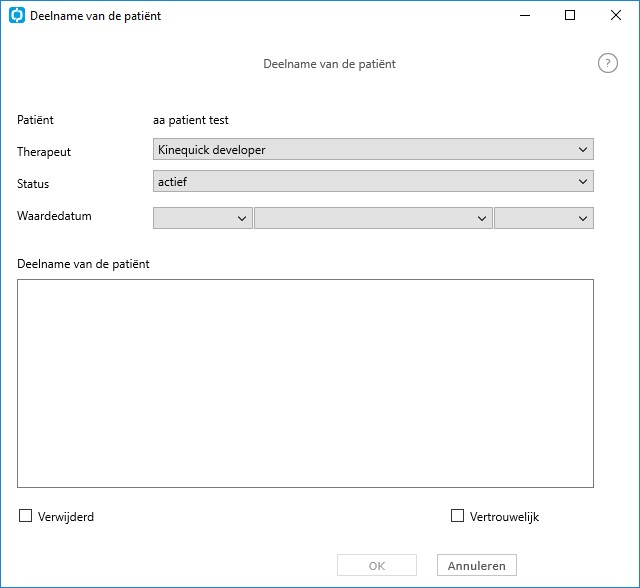Minimize the Deelname van de patiënt window
Image resolution: width=640 pixels, height=588 pixels.
(x=525, y=16)
